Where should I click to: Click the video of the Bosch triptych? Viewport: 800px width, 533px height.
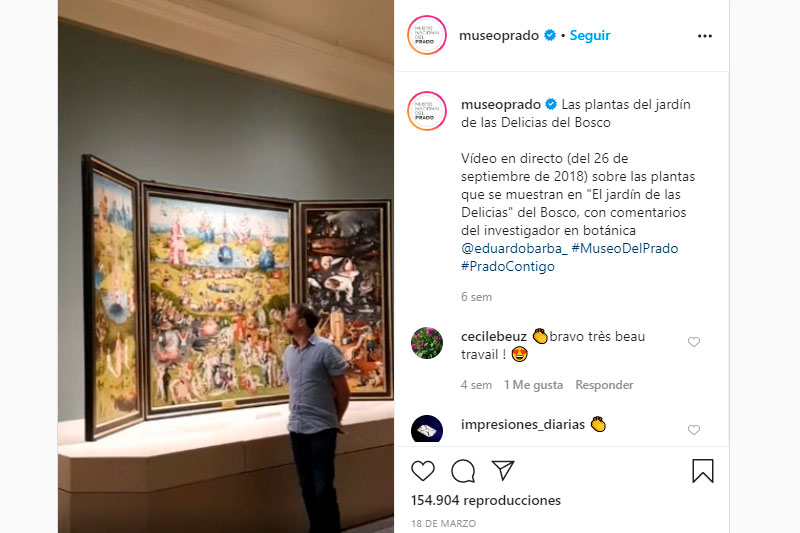coord(226,266)
